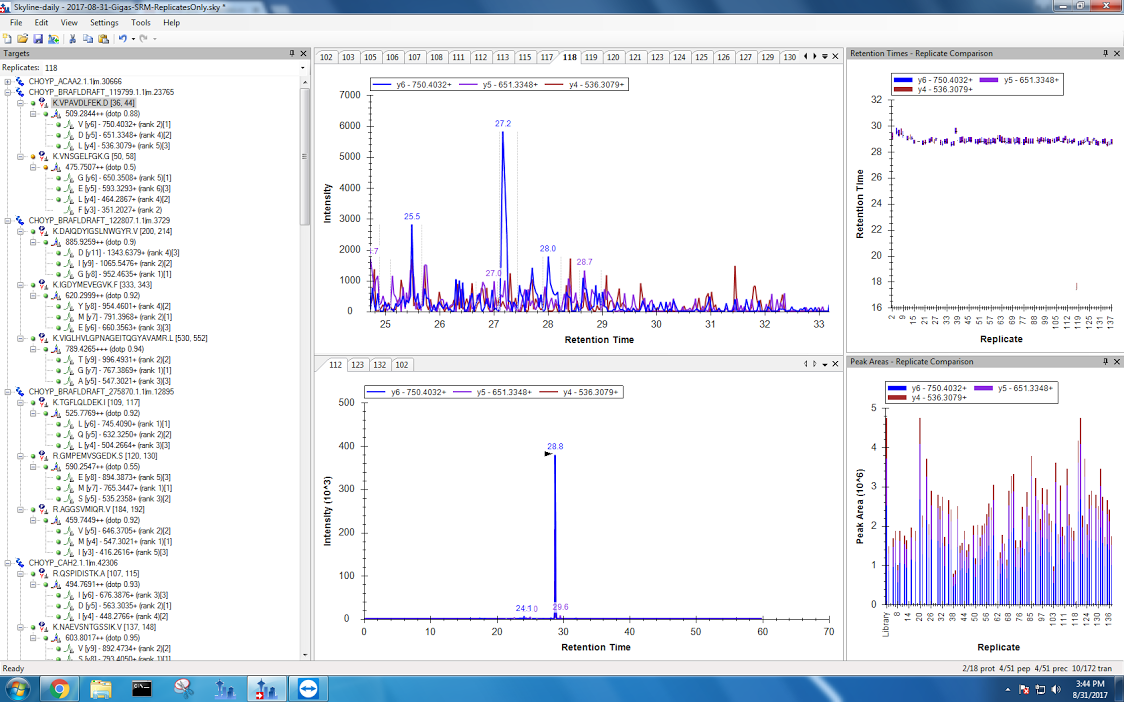The image size is (1124, 702).
Task: Switch to replicate tab 123 in the upper chromatogram
Action: click(x=657, y=57)
